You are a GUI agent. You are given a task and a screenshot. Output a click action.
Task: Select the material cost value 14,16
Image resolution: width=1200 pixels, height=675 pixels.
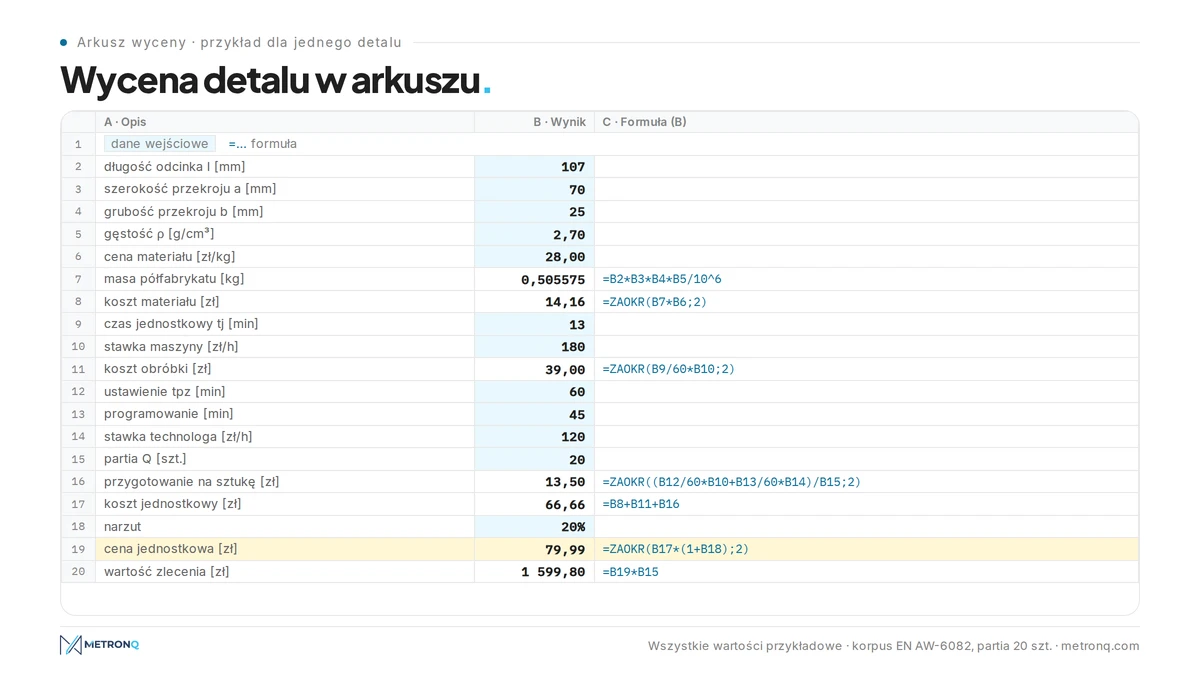pos(534,302)
